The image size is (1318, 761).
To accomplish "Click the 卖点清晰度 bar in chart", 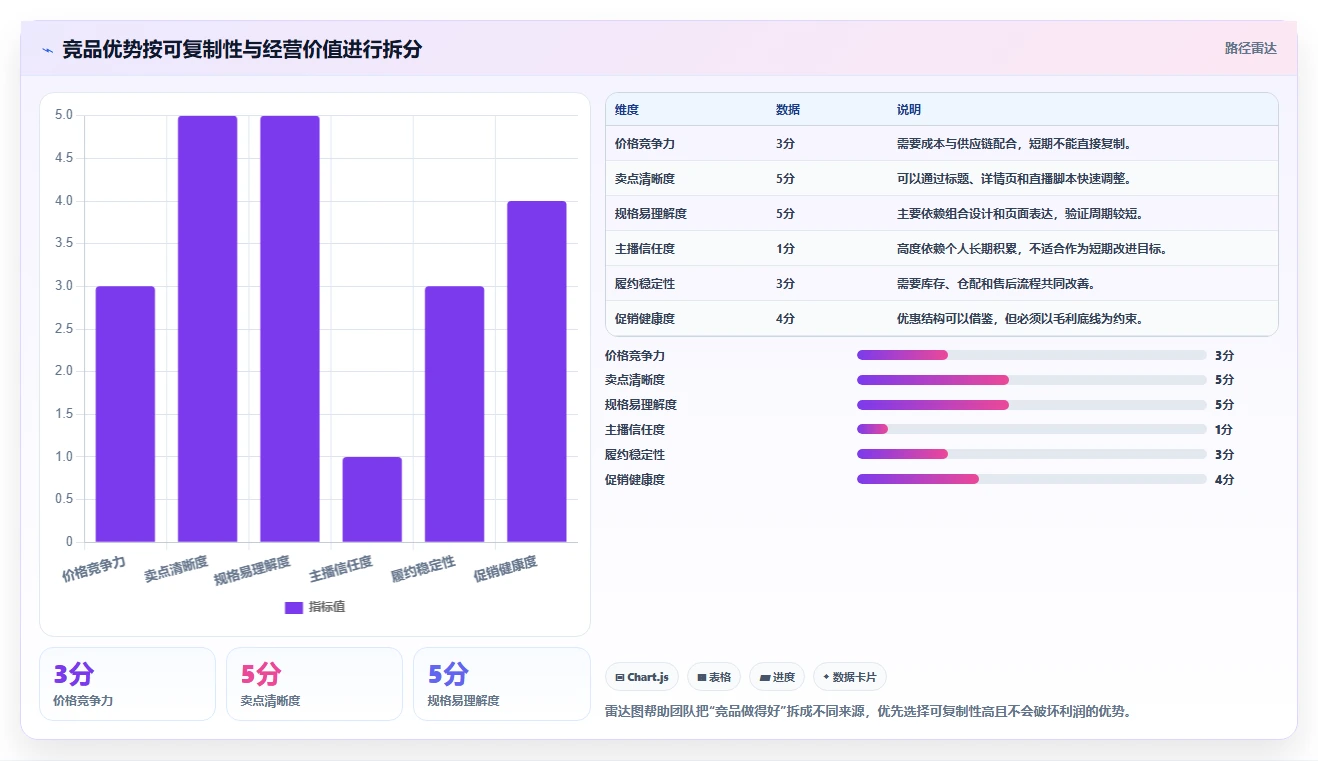I will pos(207,329).
